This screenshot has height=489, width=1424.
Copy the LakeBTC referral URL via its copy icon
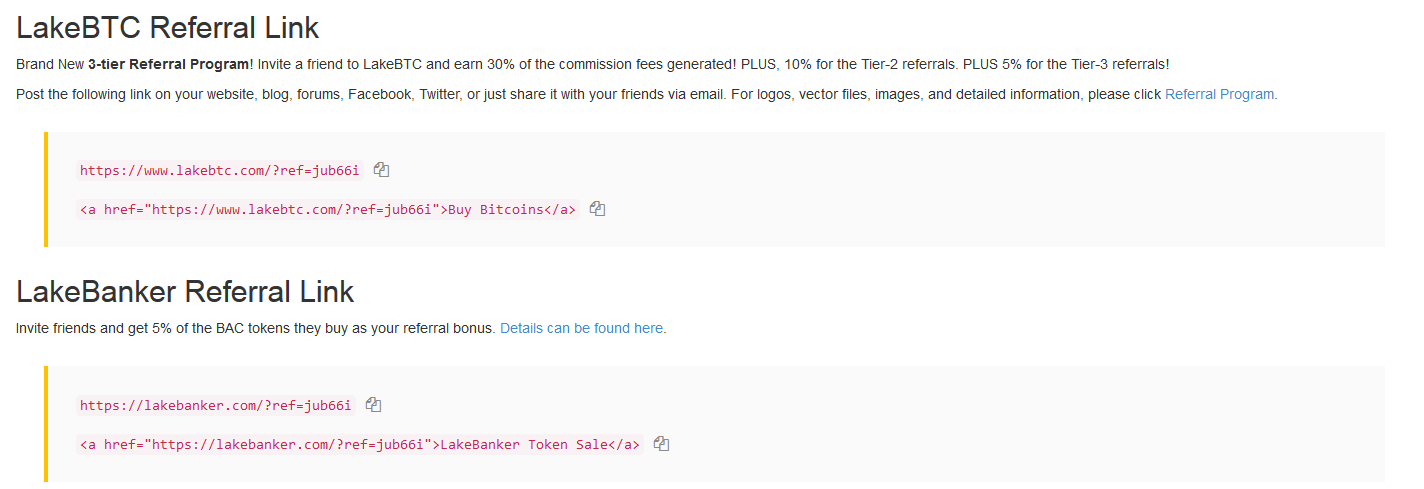pyautogui.click(x=381, y=170)
